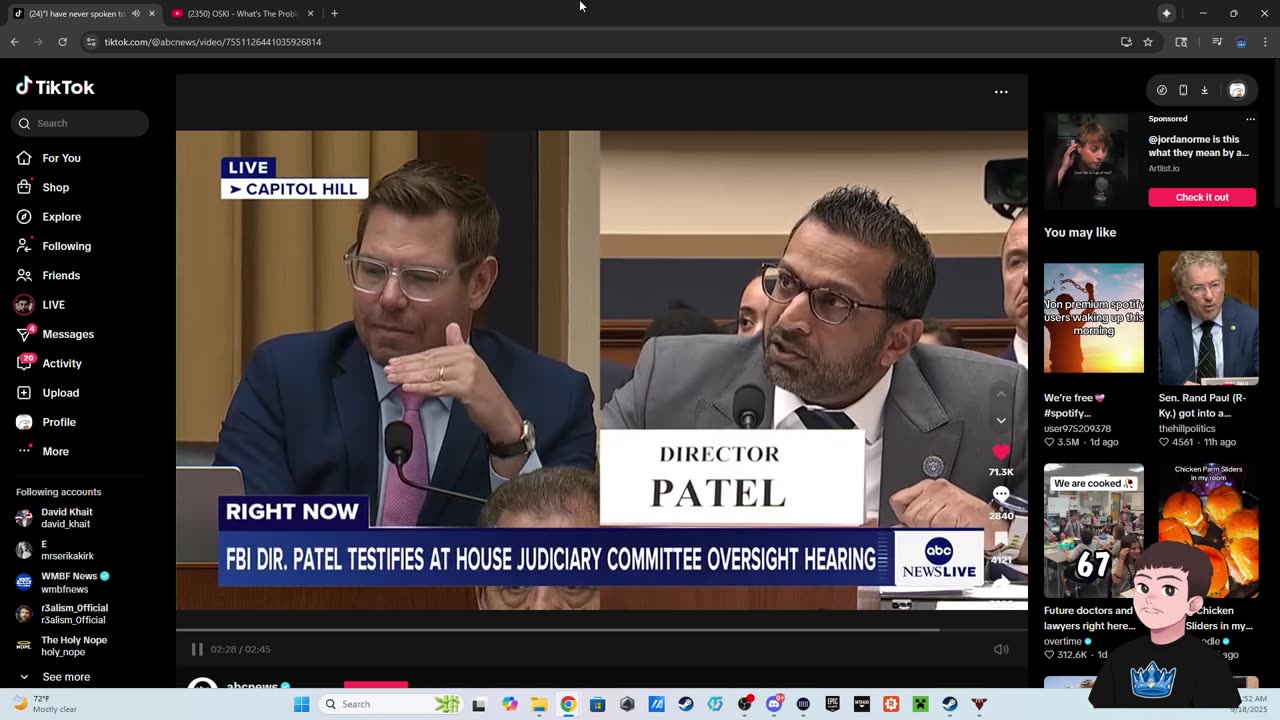Mute the TikTok tab audio icon
Screen dimensions: 1280x720
(136, 14)
